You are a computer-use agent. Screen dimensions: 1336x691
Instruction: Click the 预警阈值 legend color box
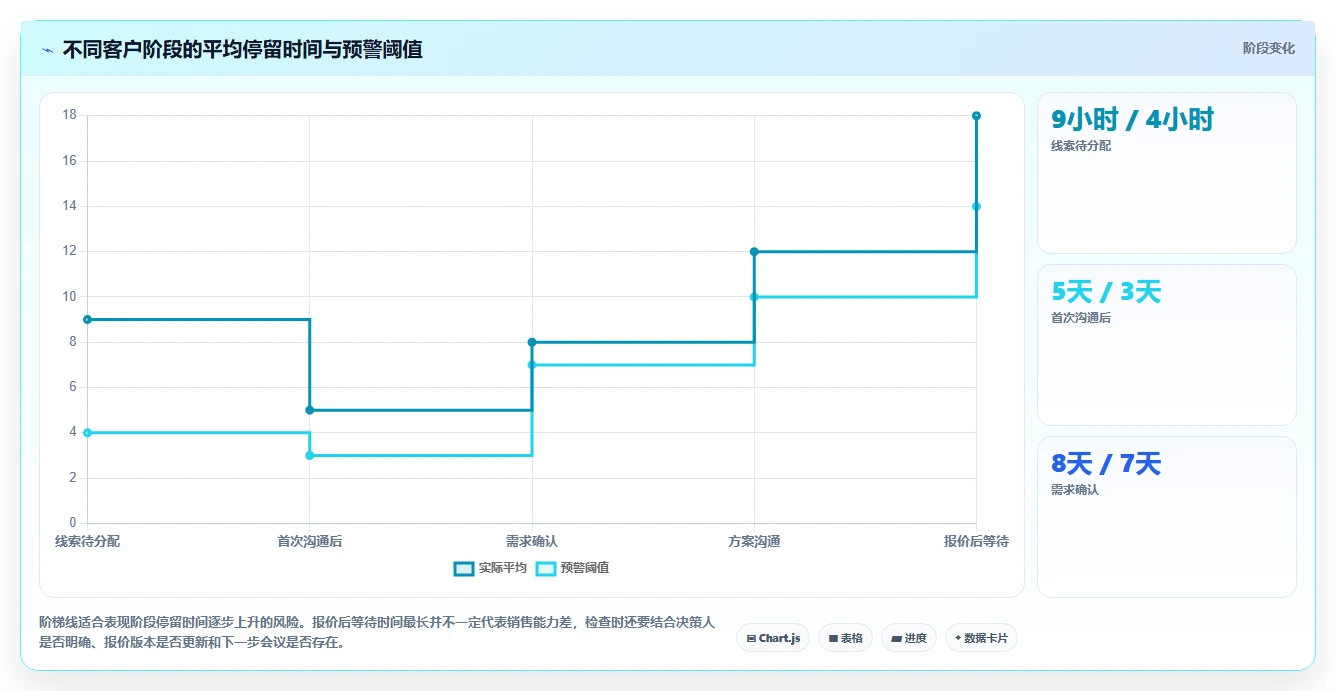point(546,568)
